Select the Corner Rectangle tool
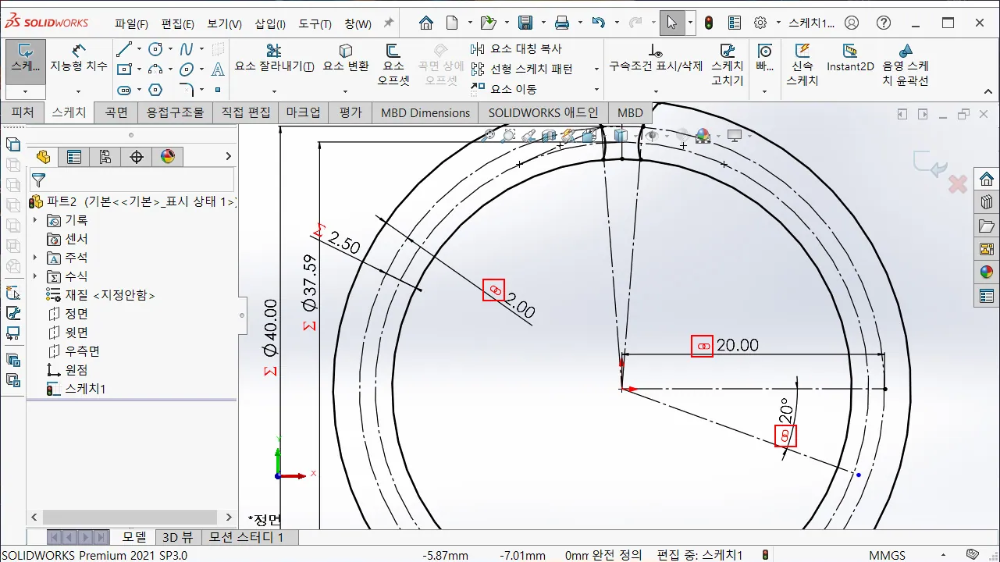 [124, 69]
